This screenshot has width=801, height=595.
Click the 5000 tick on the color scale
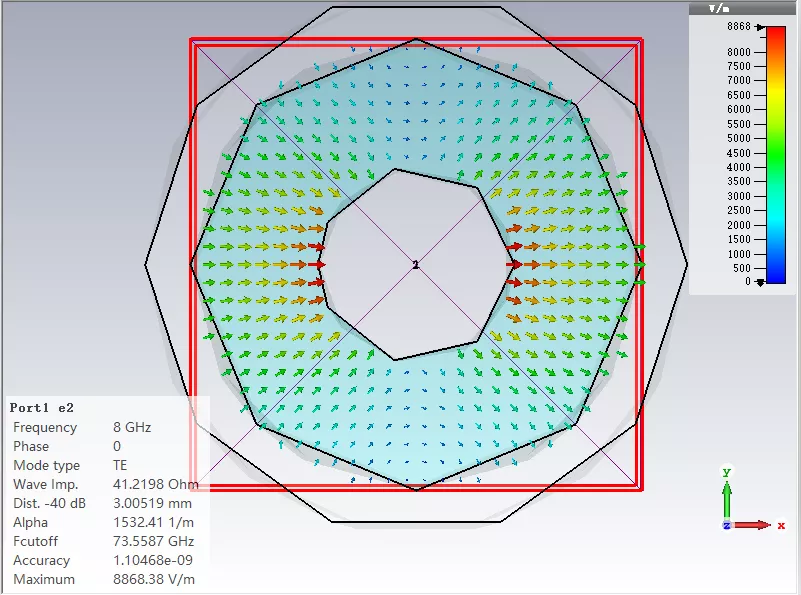pyautogui.click(x=739, y=138)
